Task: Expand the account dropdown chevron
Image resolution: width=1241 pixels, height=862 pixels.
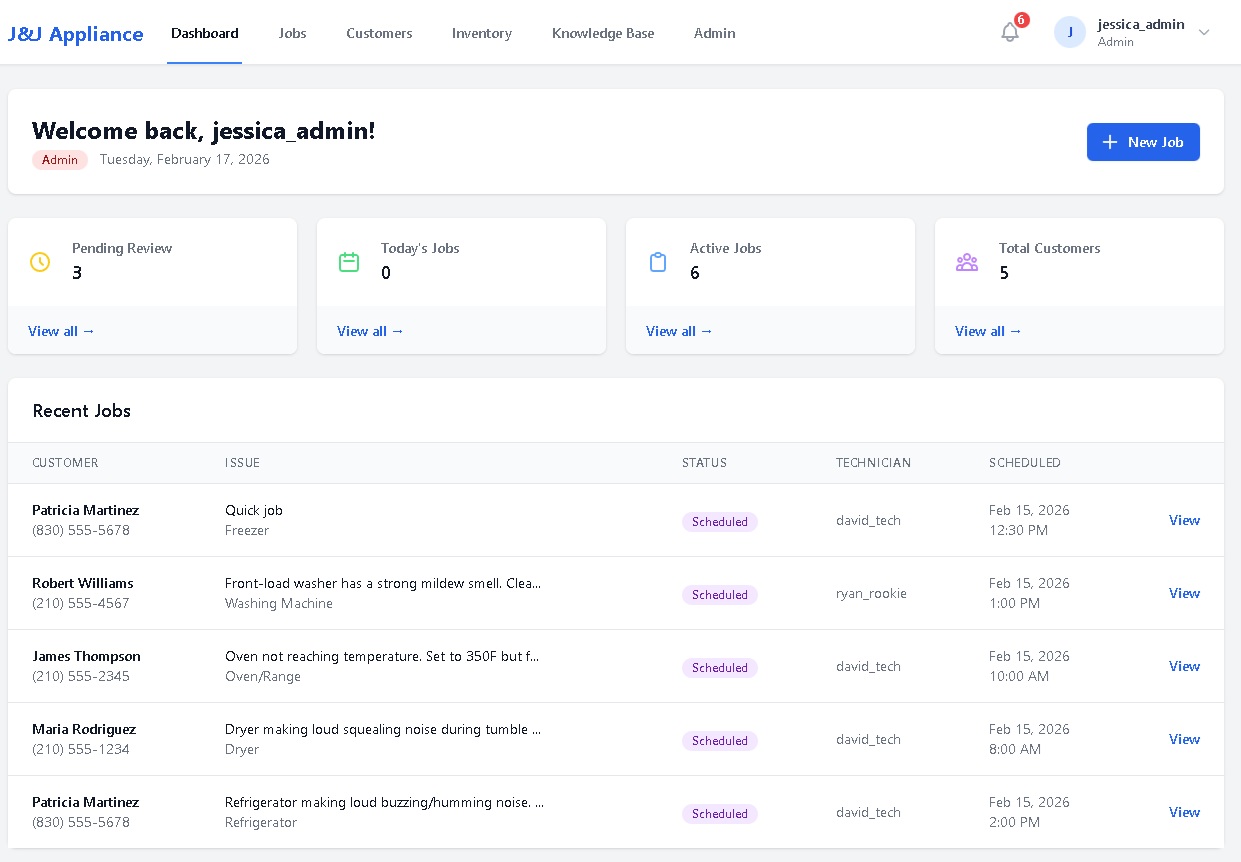Action: [x=1204, y=32]
